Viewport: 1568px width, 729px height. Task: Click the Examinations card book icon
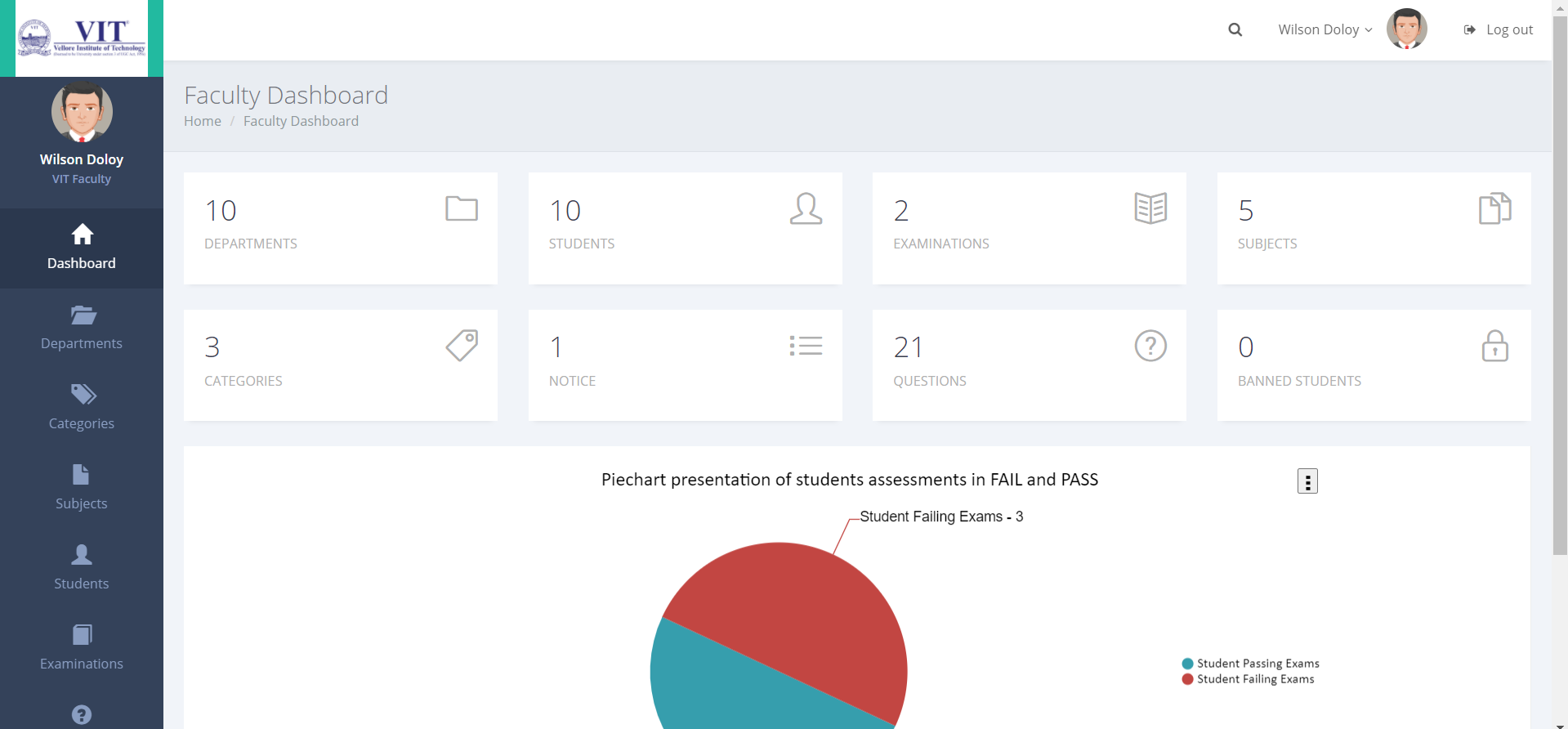point(1150,208)
